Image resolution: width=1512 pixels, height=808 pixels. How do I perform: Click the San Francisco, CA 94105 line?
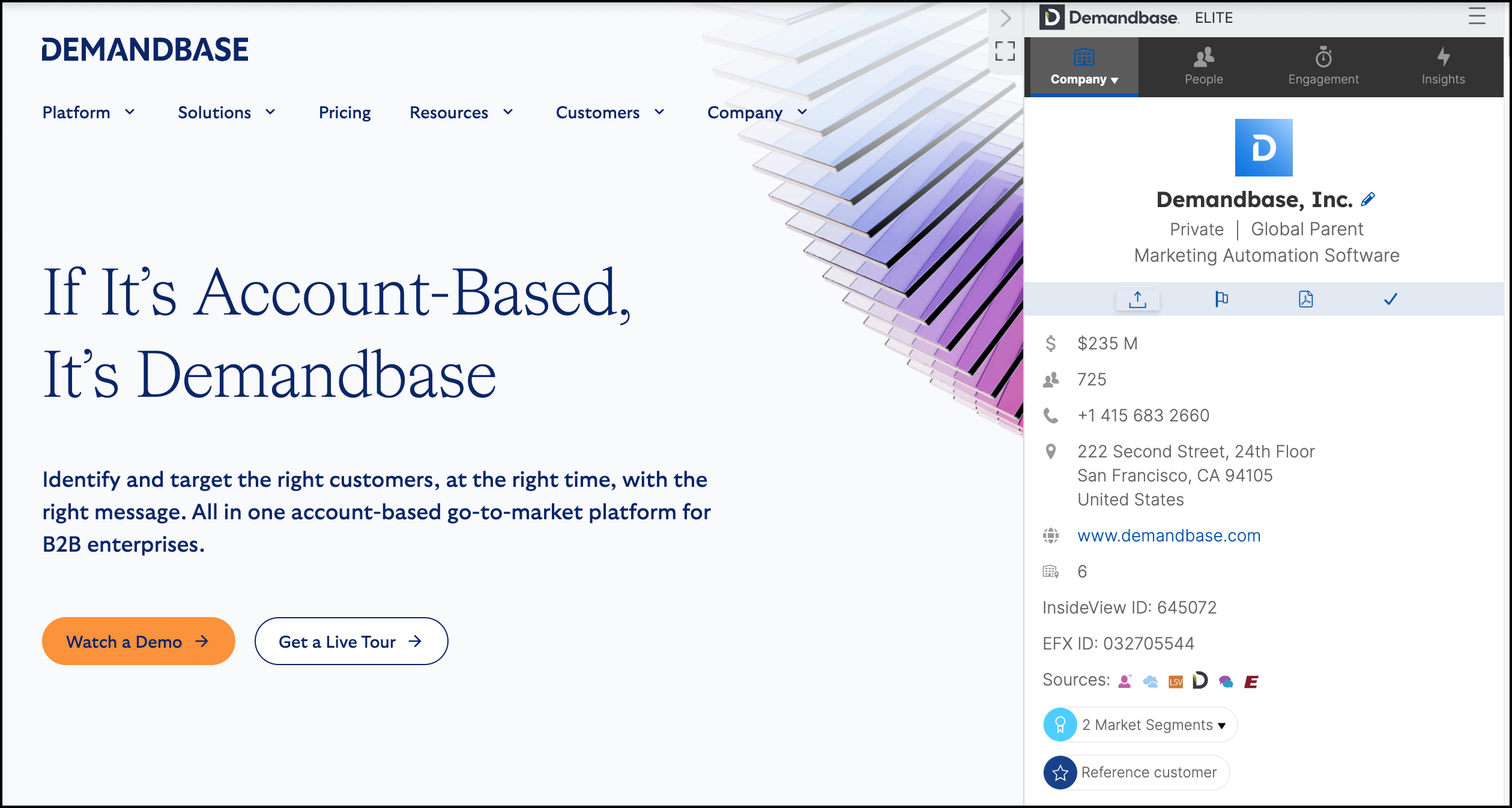(x=1175, y=475)
